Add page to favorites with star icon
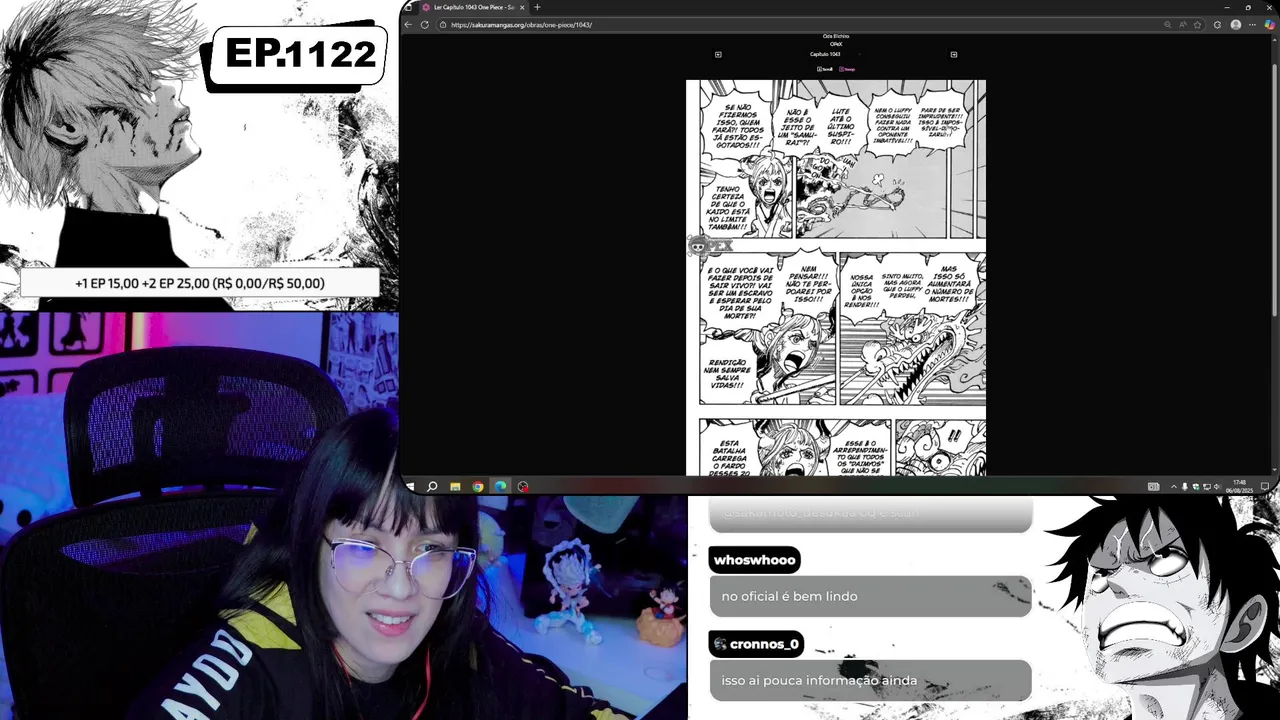This screenshot has width=1280, height=720. (1197, 24)
